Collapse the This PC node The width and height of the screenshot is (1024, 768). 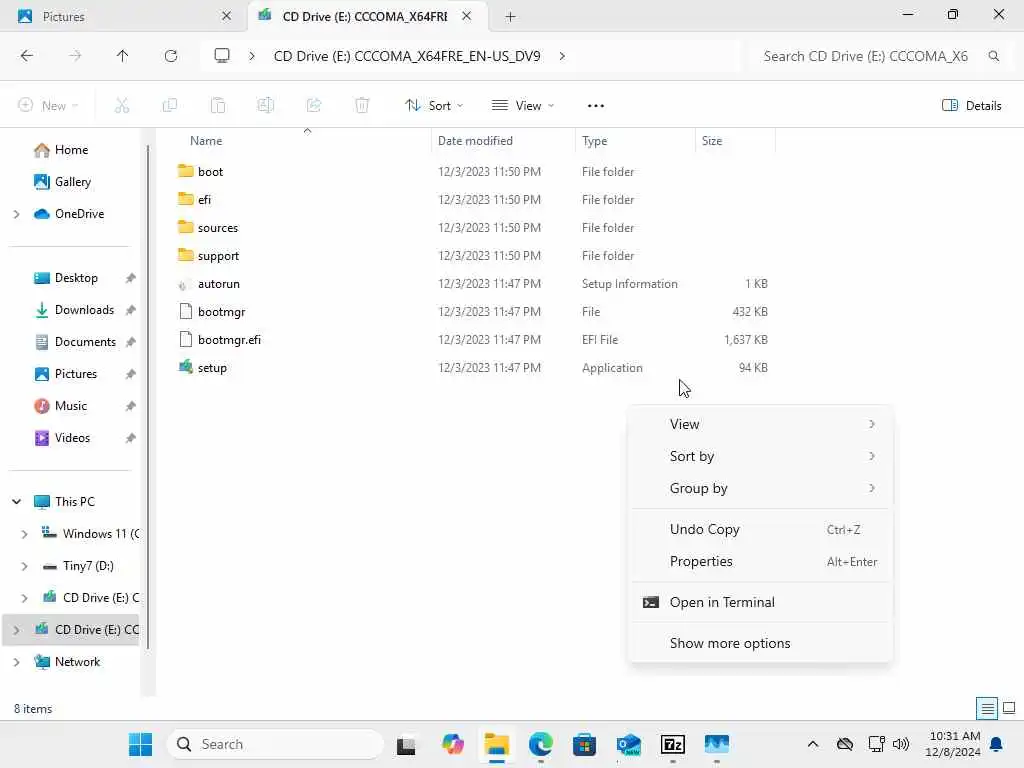(17, 502)
